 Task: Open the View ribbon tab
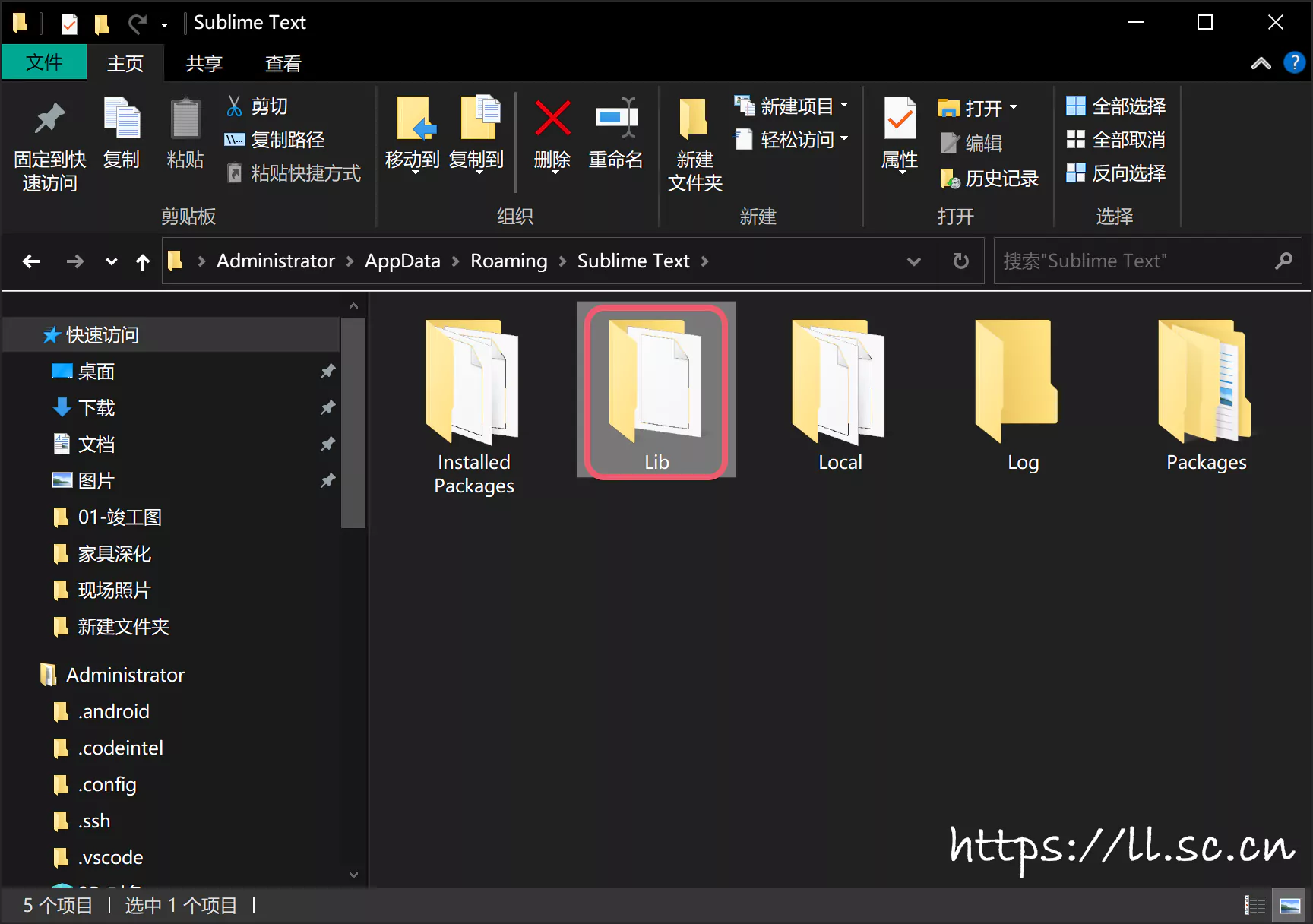pos(283,64)
